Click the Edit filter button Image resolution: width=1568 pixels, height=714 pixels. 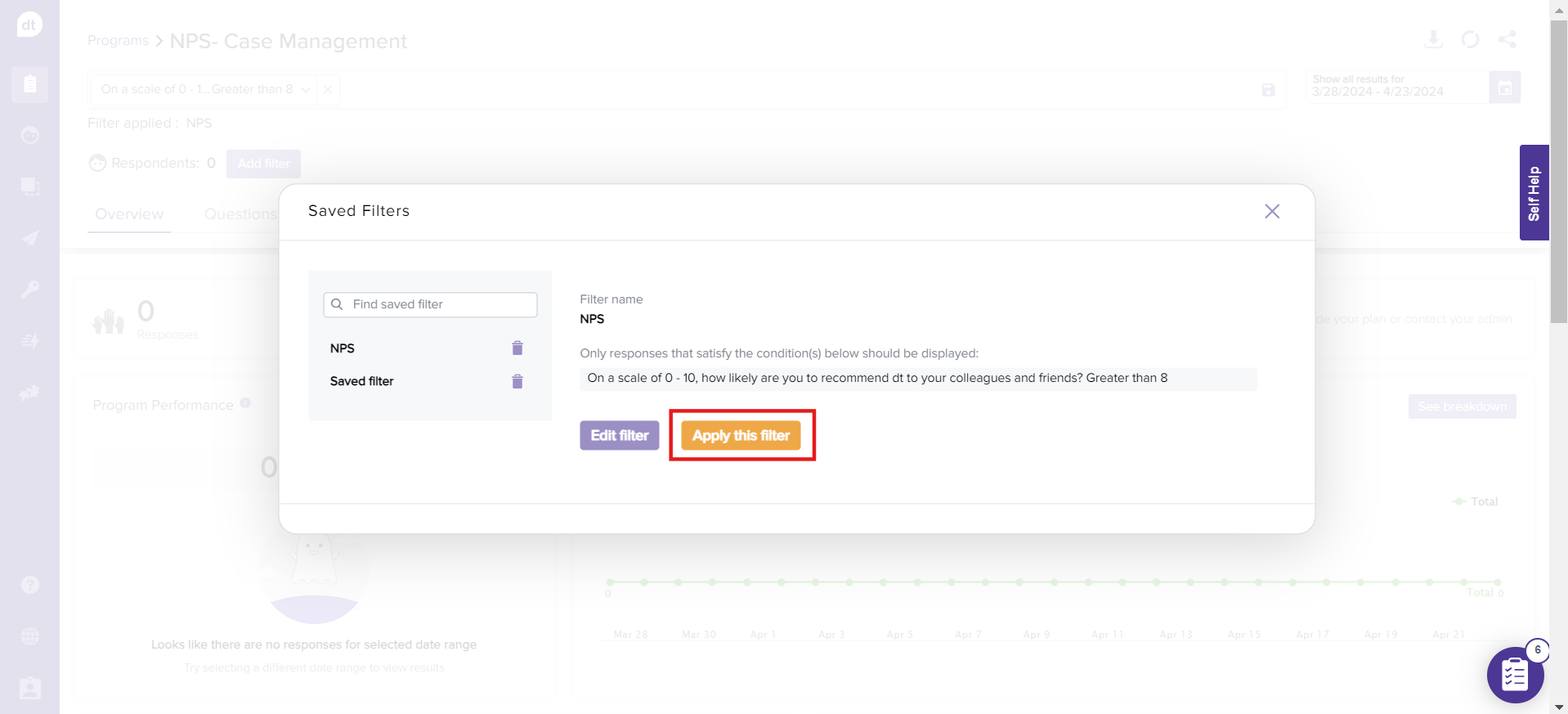click(x=619, y=436)
